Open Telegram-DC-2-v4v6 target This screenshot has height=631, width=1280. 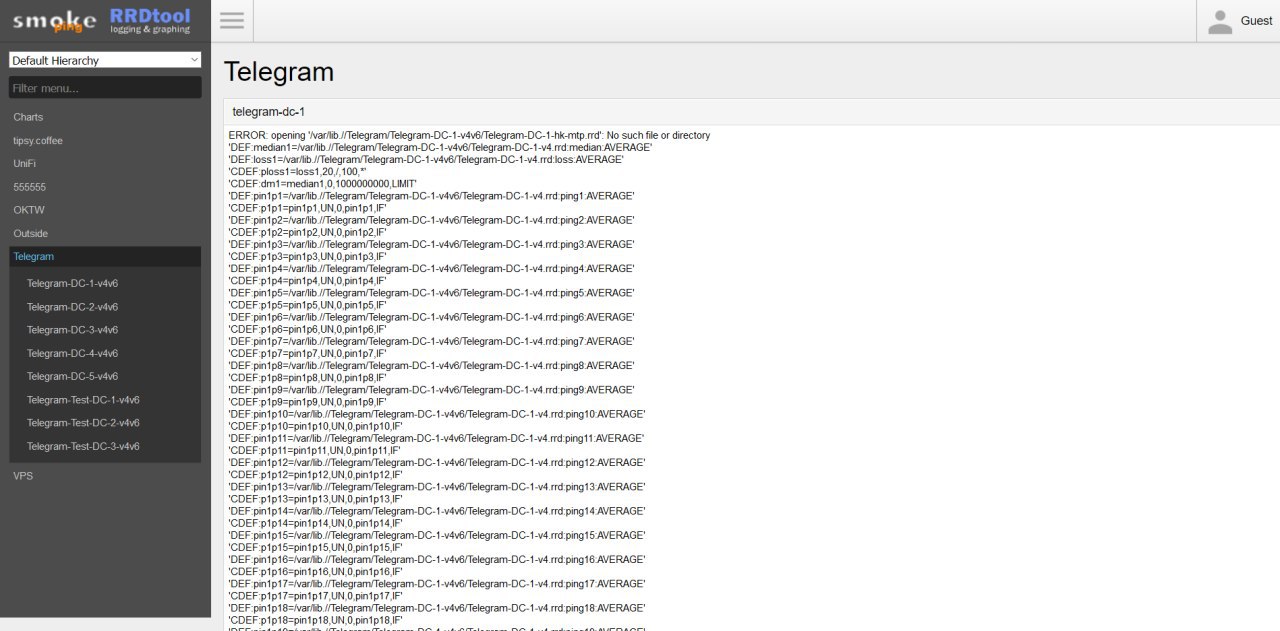coord(72,307)
